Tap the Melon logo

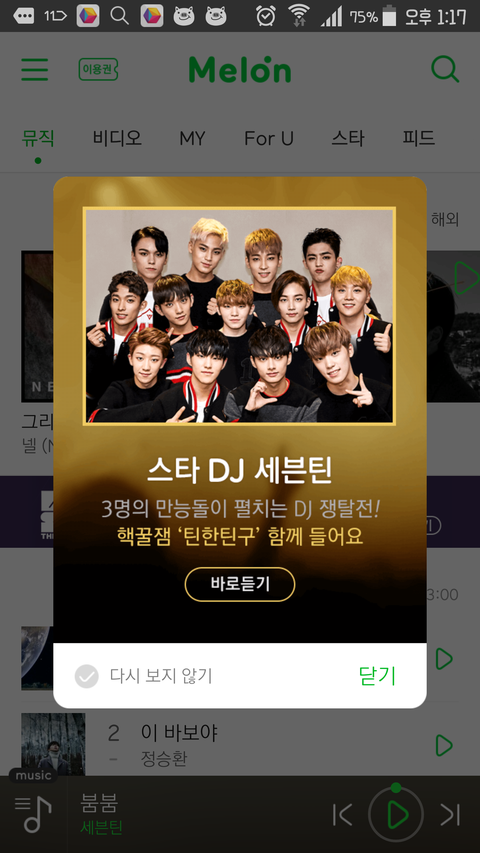(x=240, y=69)
